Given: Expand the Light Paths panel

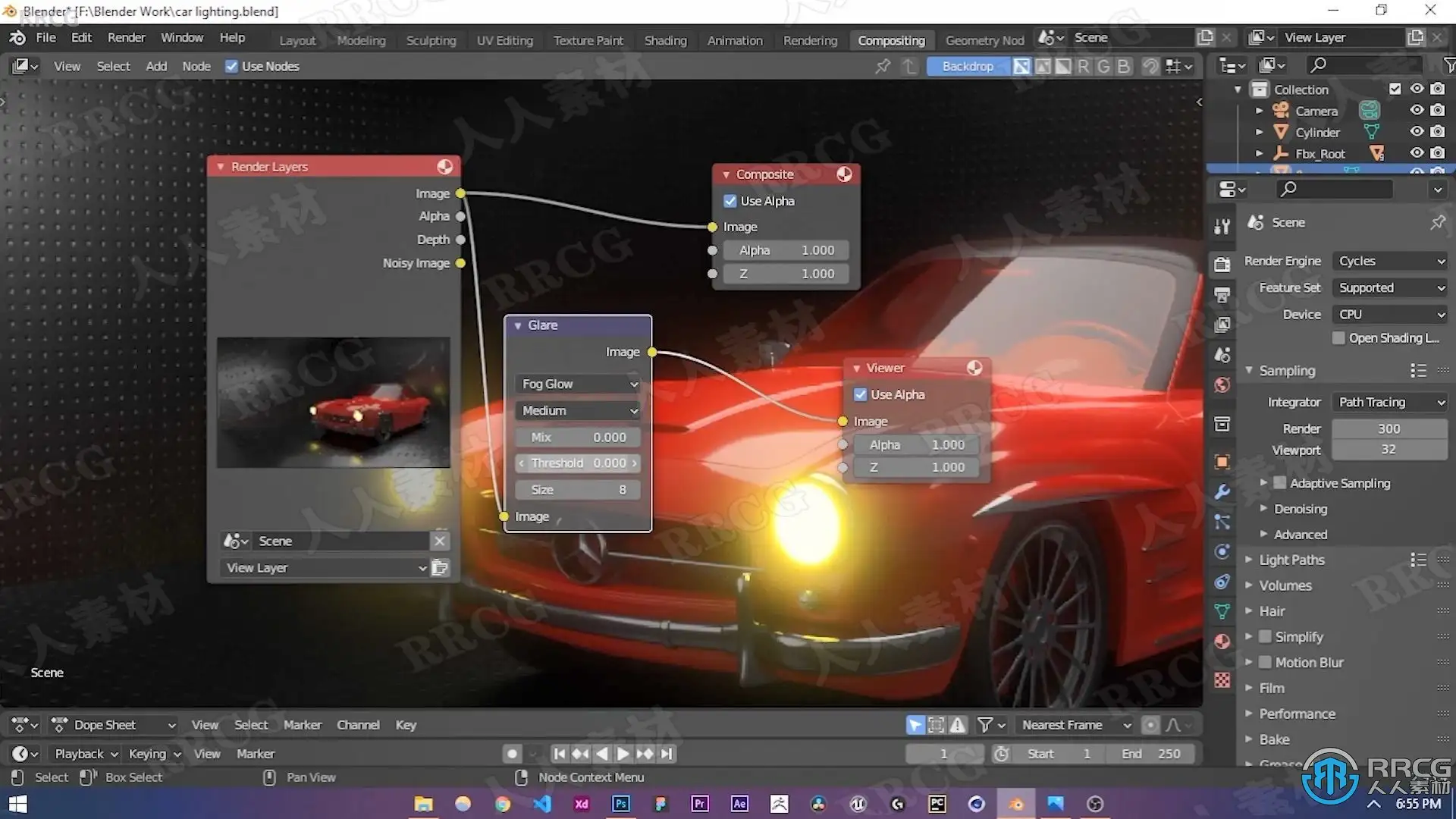Looking at the screenshot, I should click(1291, 560).
